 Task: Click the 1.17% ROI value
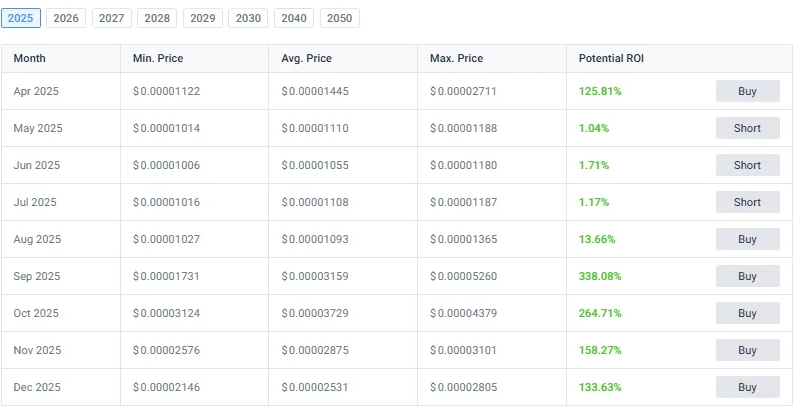click(594, 202)
